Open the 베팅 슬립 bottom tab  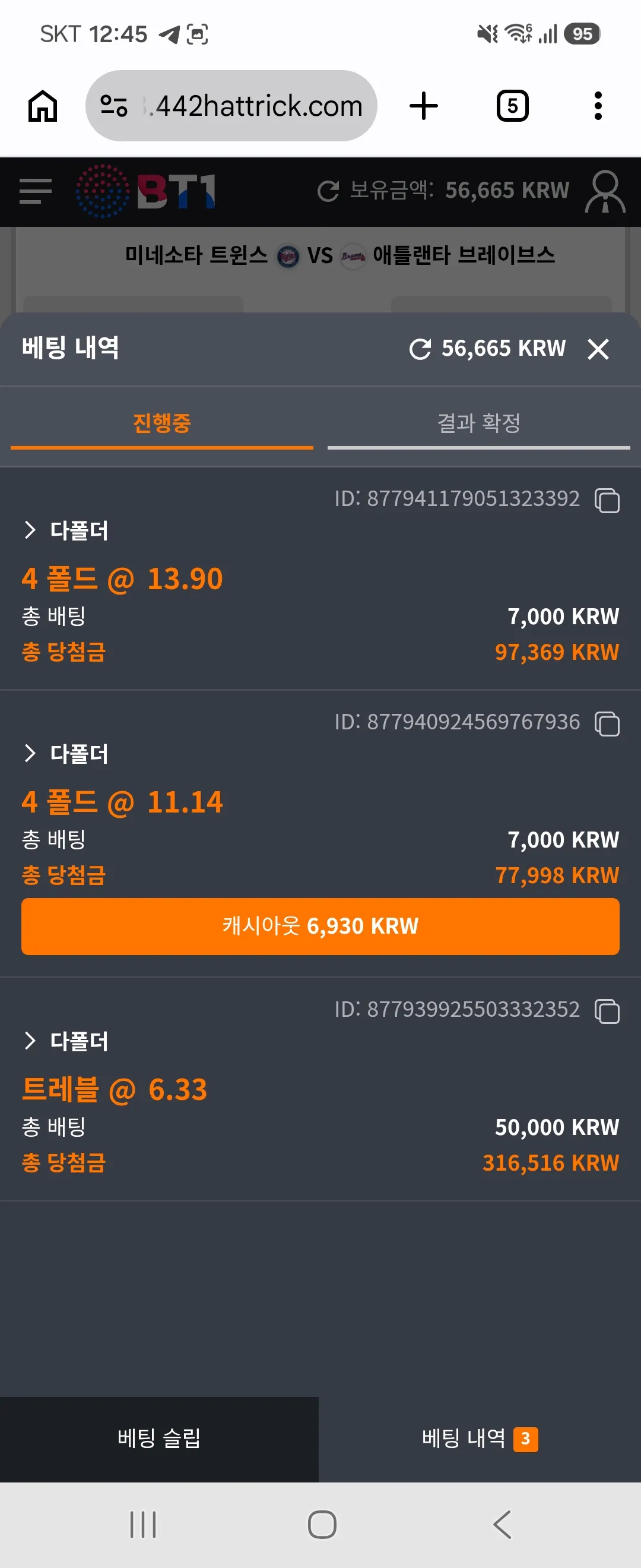pos(159,1439)
